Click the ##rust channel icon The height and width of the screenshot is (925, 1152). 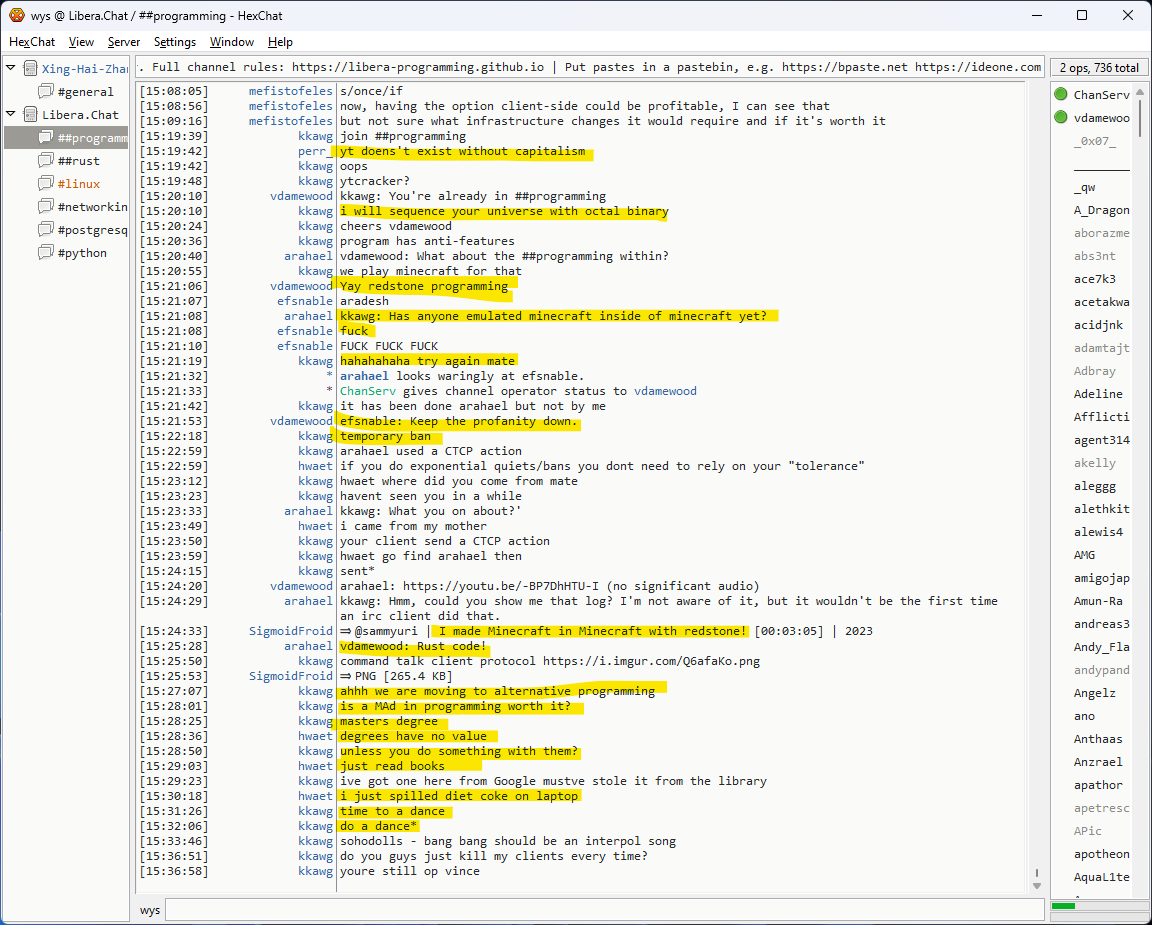point(46,161)
